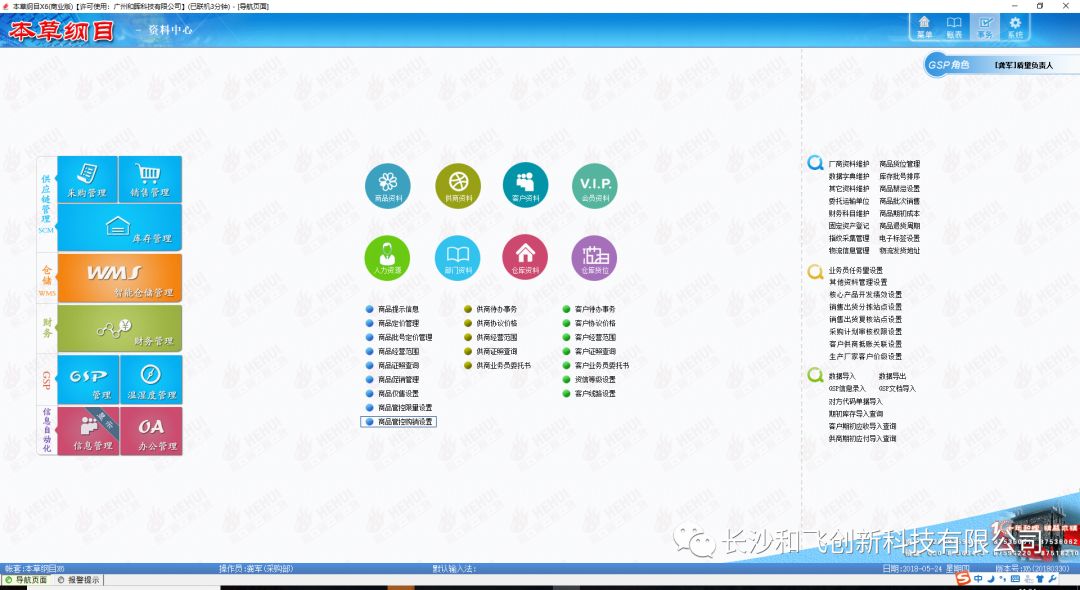This screenshot has height=590, width=1080.
Task: Open 供商待办事务 link
Action: pos(497,309)
